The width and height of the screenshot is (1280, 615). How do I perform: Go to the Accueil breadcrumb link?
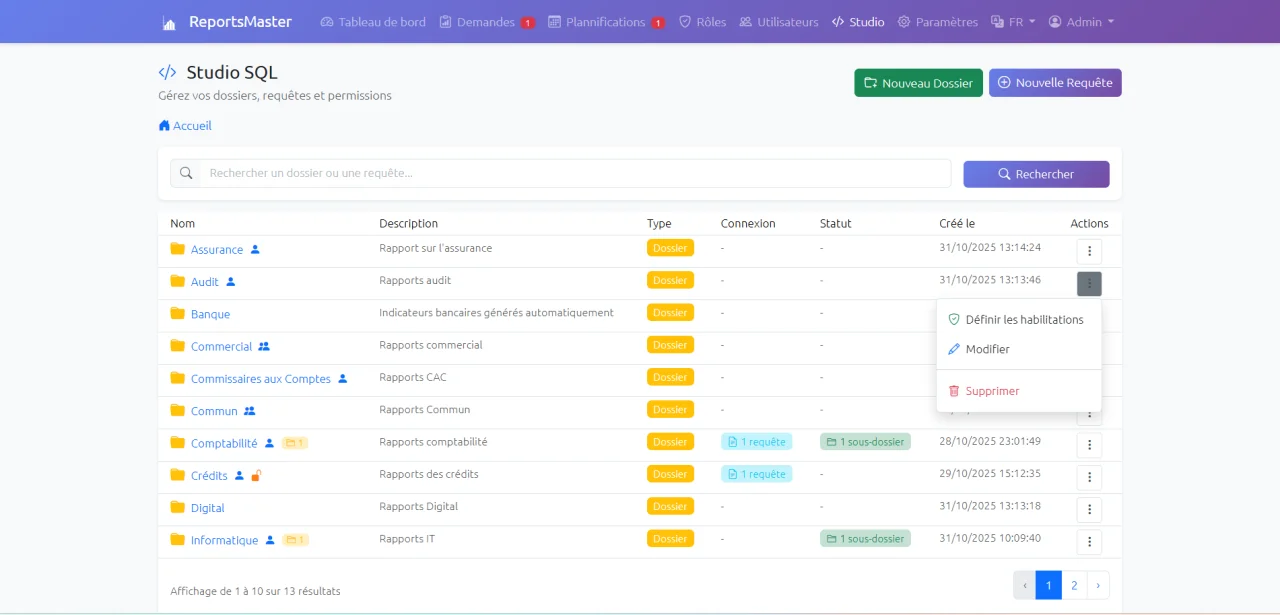pyautogui.click(x=185, y=126)
